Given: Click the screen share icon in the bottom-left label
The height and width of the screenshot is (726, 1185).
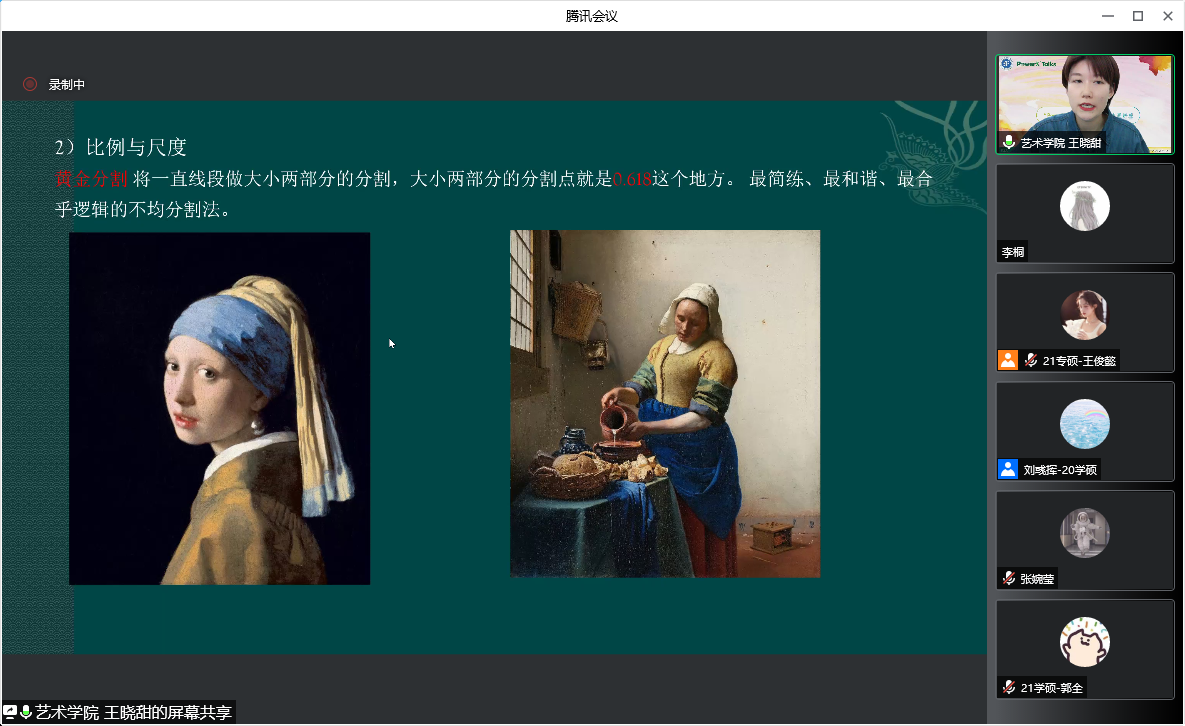Looking at the screenshot, I should coord(10,712).
